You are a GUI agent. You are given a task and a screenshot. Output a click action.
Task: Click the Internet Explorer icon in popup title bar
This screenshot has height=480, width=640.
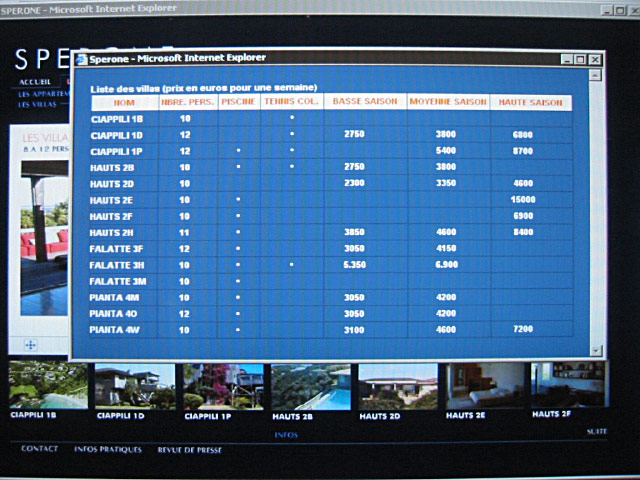[82, 59]
